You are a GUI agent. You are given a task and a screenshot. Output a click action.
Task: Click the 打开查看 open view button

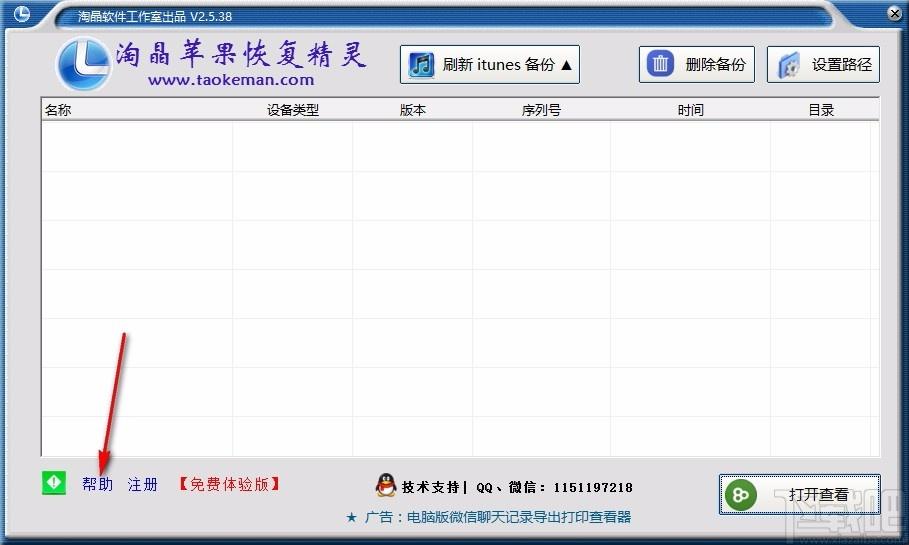pyautogui.click(x=800, y=495)
